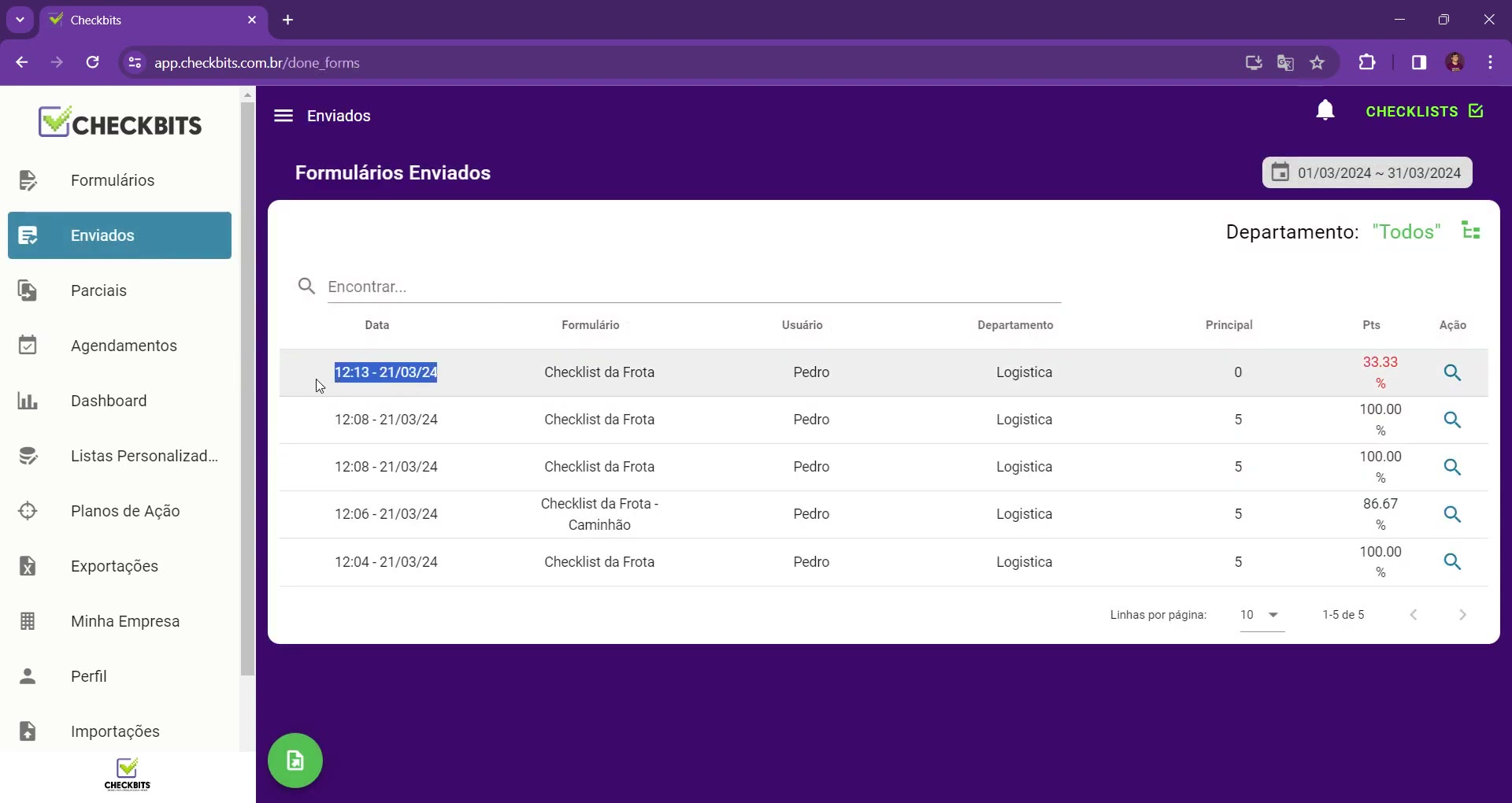Sort by the Usuário column header
This screenshot has width=1512, height=803.
pos(802,325)
